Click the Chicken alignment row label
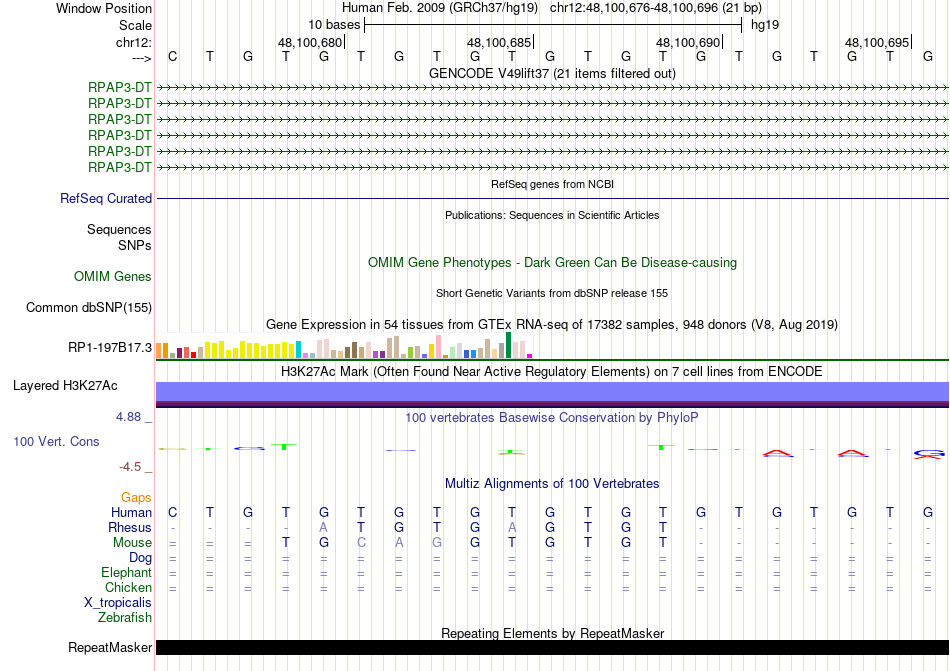 pyautogui.click(x=128, y=587)
